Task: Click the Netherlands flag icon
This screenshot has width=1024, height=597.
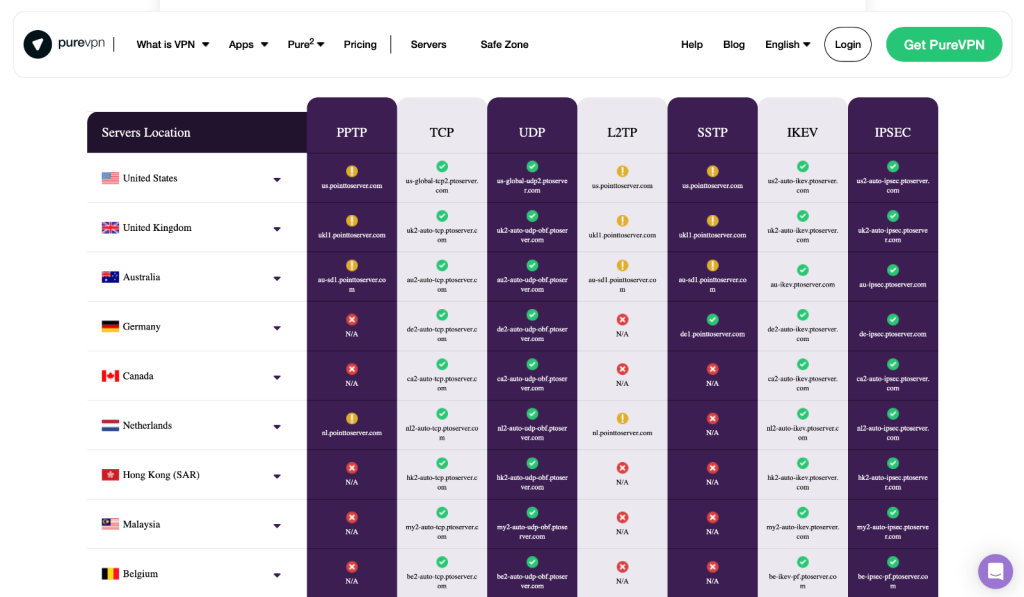Action: 110,425
